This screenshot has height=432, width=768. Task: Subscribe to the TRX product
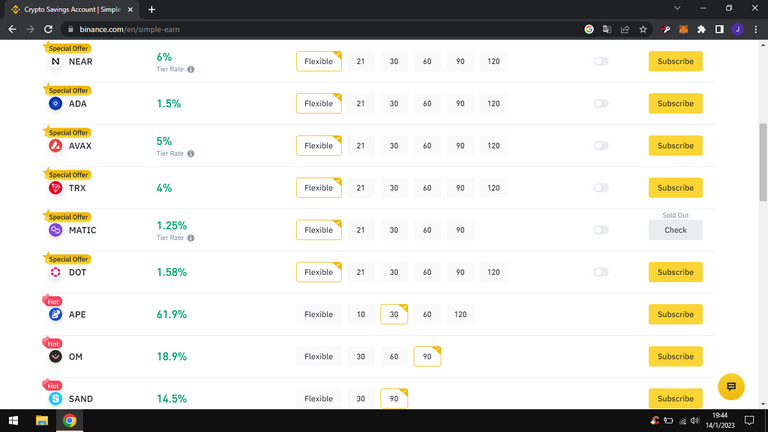(x=675, y=188)
